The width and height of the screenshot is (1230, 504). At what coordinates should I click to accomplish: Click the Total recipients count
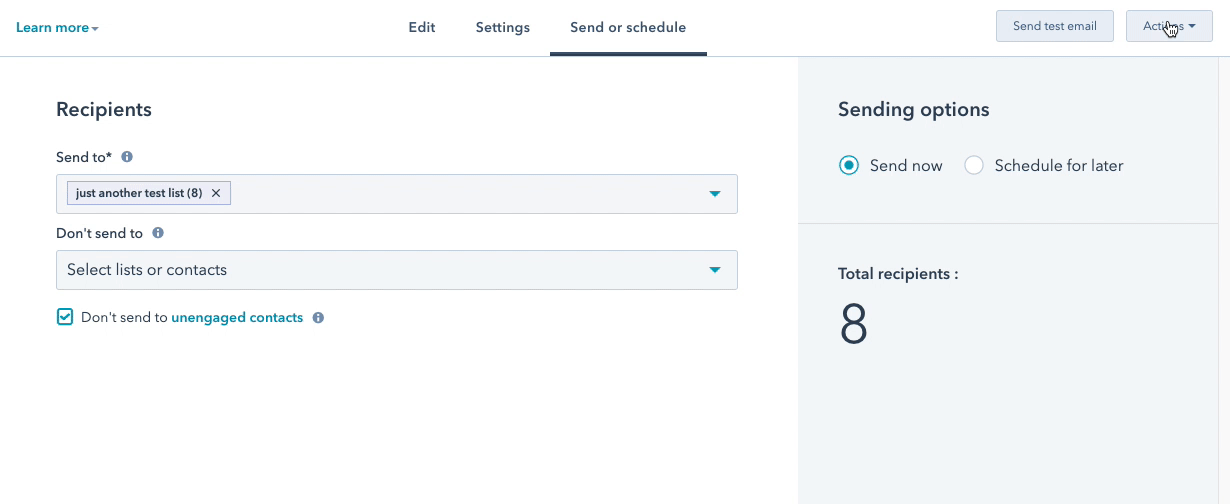(854, 325)
